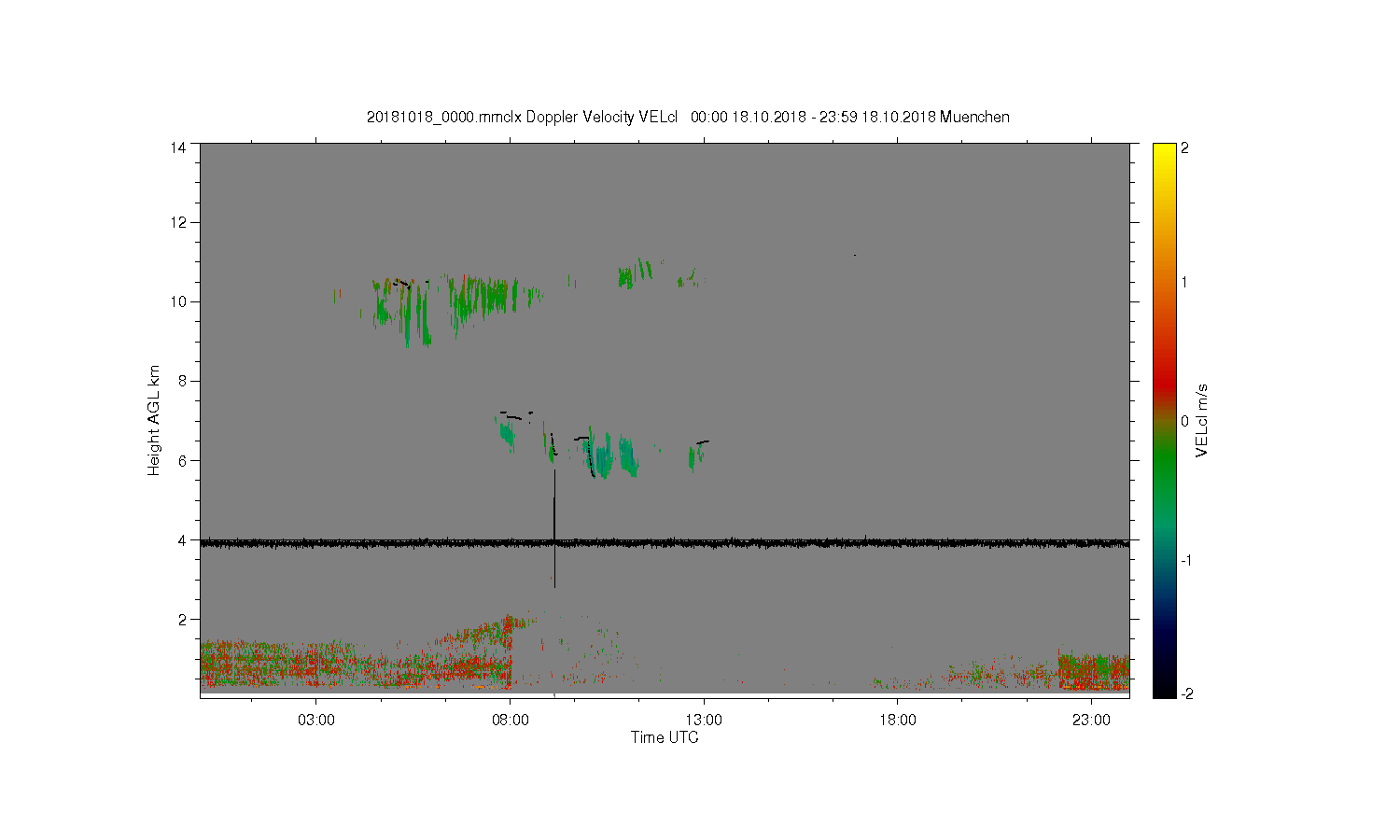Screen dimensions: 1400x840
Task: Click the plot title text at top
Action: click(688, 117)
